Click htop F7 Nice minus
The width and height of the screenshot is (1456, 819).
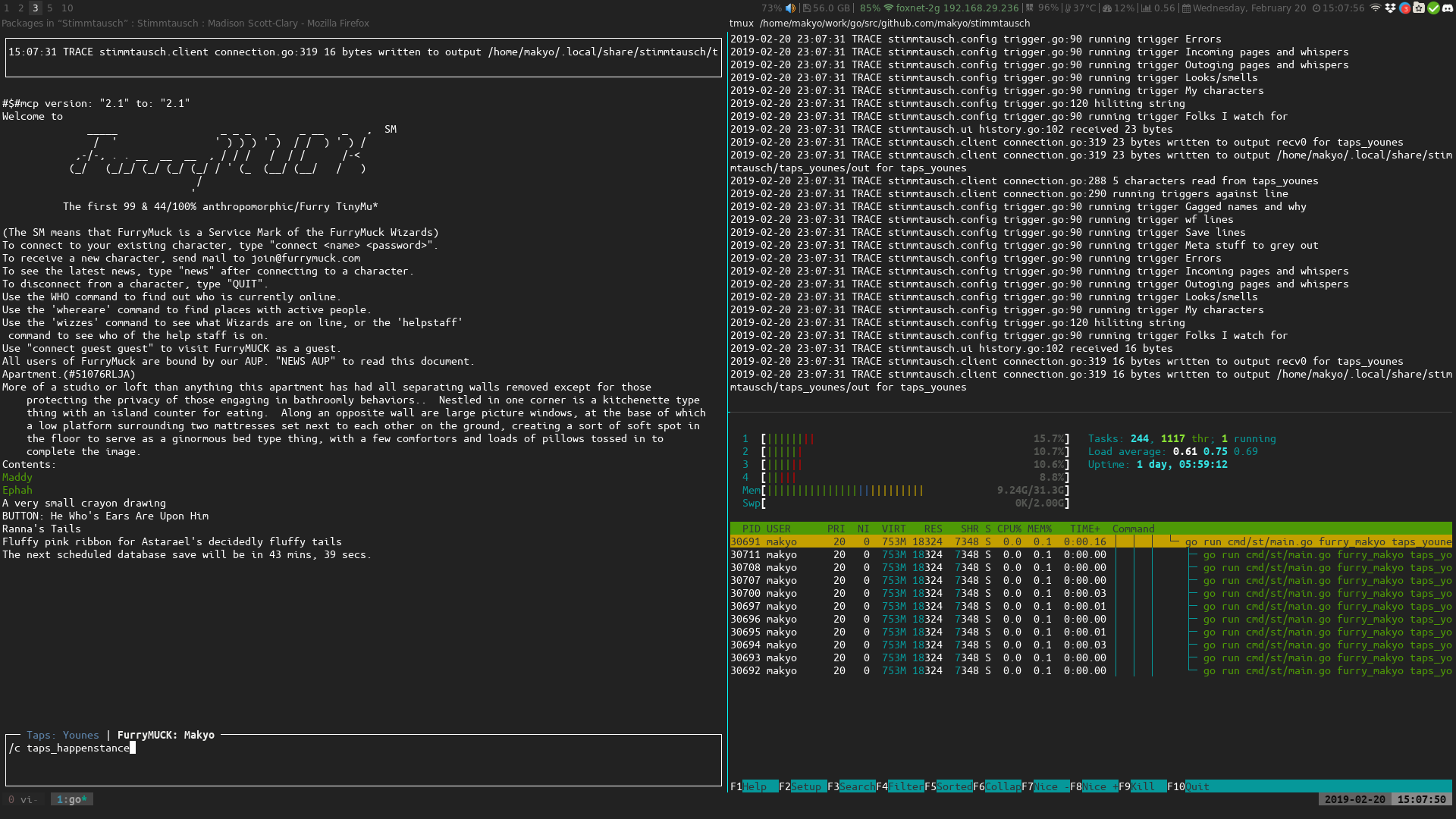click(x=1045, y=786)
